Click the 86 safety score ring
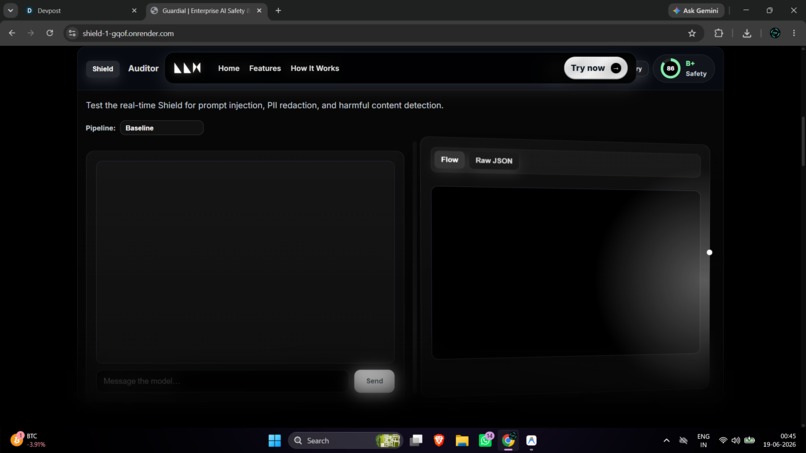The image size is (806, 453). pyautogui.click(x=670, y=68)
